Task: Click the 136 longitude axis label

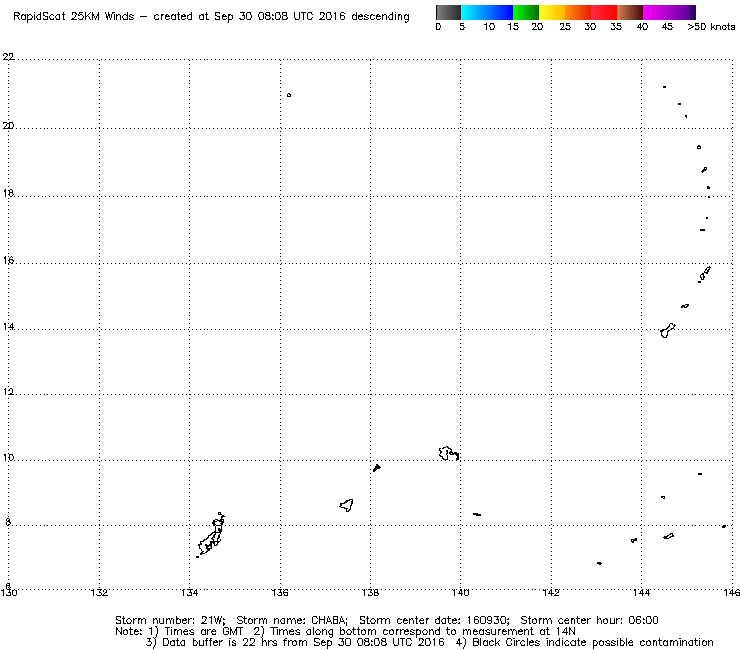Action: (280, 592)
